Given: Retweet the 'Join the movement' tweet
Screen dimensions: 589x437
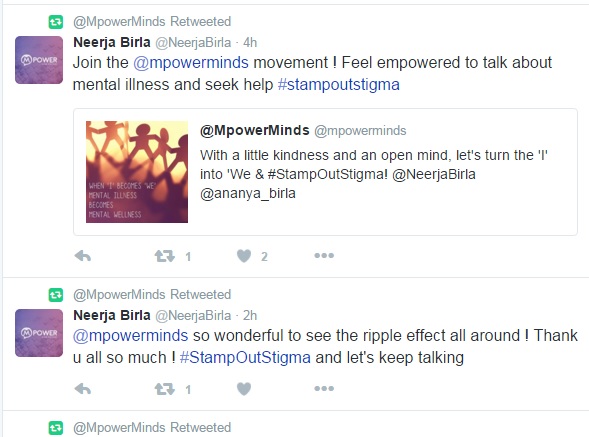Looking at the screenshot, I should [165, 256].
